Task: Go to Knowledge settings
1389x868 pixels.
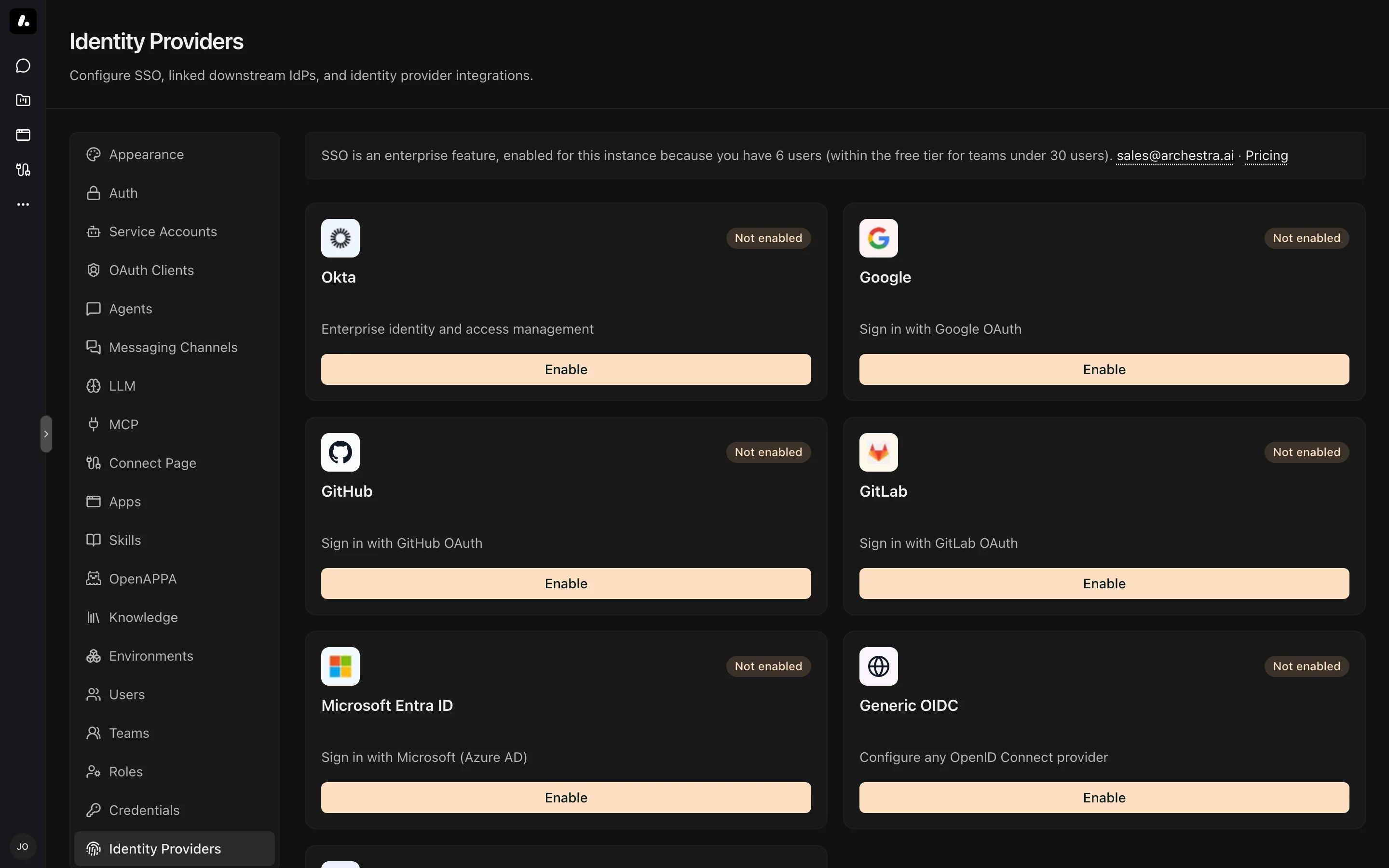Action: [175, 617]
